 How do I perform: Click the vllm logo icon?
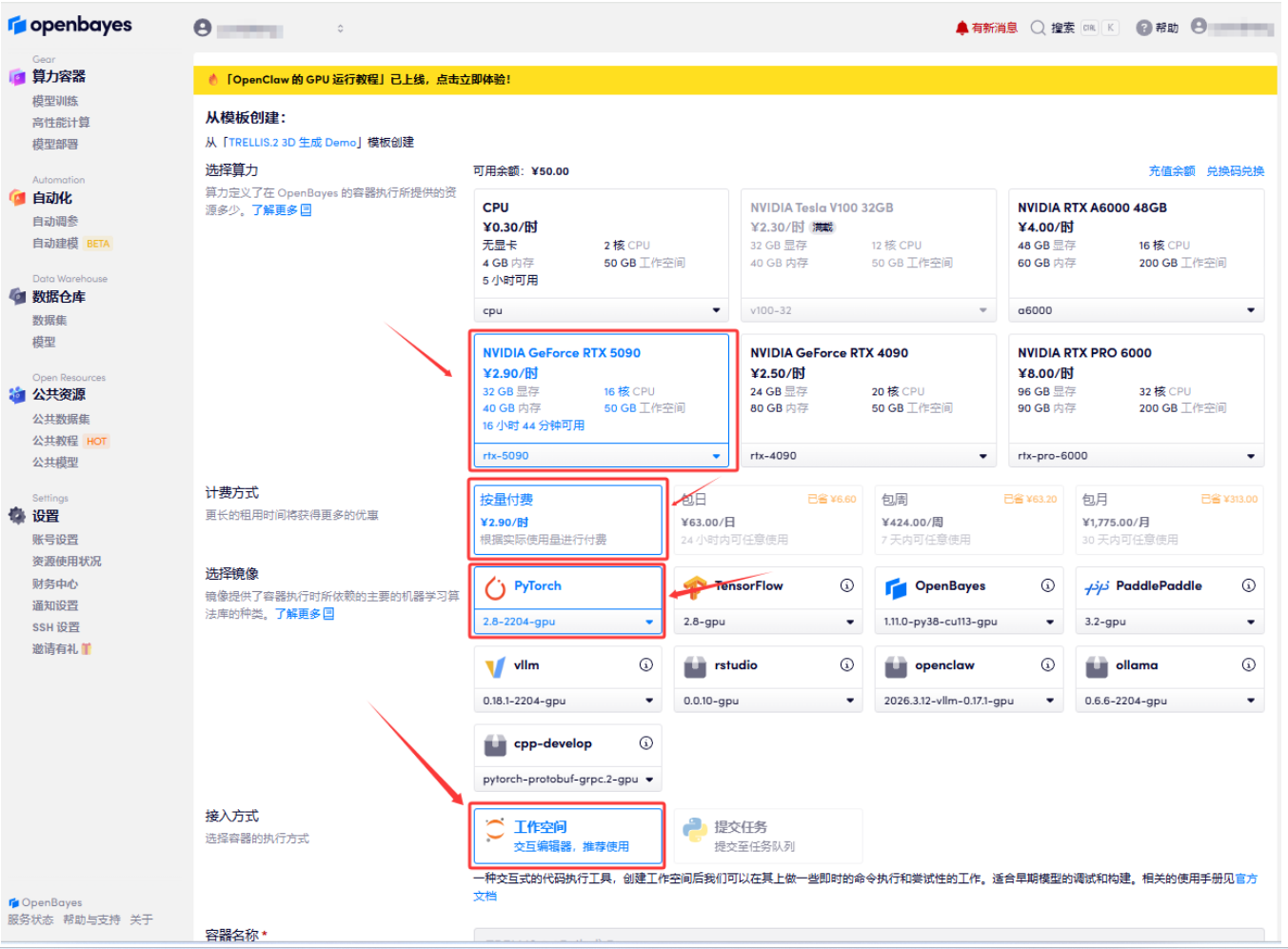pyautogui.click(x=495, y=667)
